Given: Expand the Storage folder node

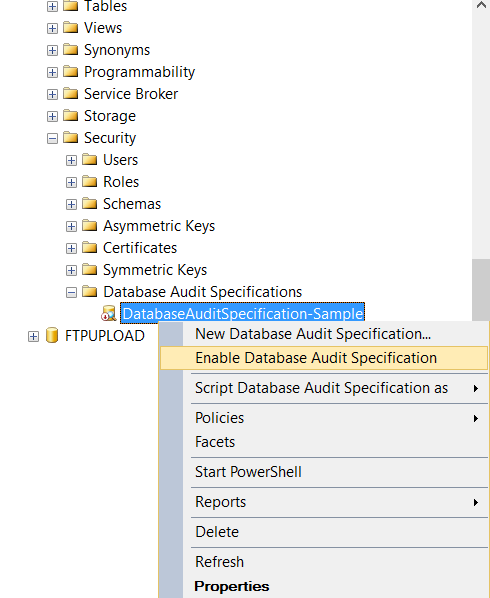Looking at the screenshot, I should point(52,116).
